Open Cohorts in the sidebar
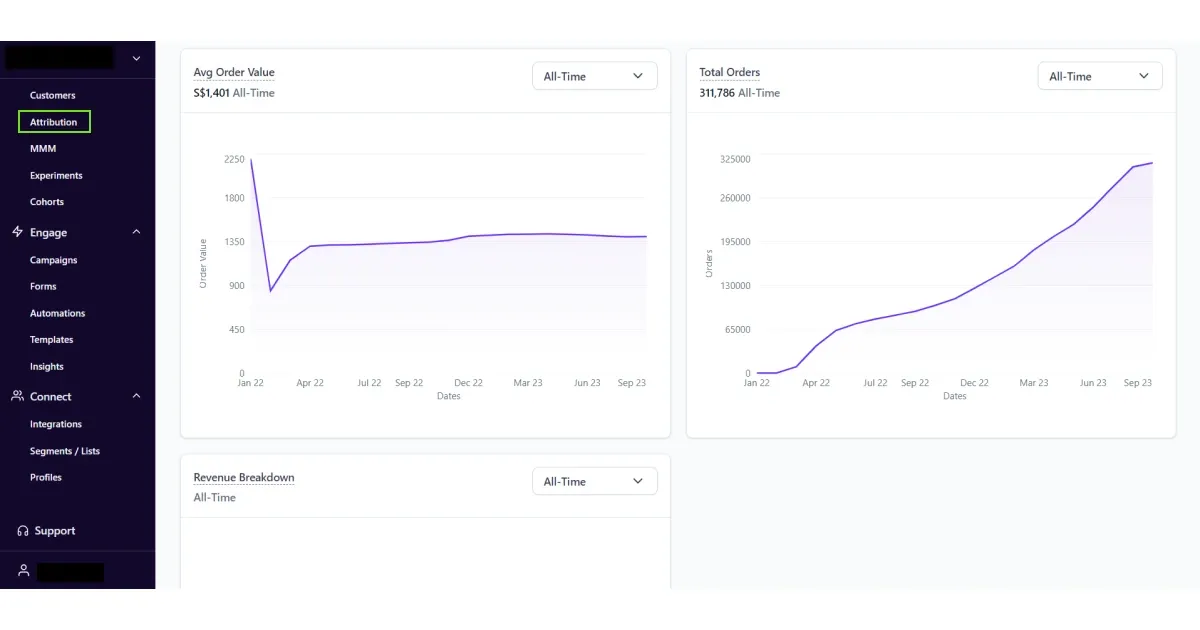The width and height of the screenshot is (1200, 630). pyautogui.click(x=47, y=202)
